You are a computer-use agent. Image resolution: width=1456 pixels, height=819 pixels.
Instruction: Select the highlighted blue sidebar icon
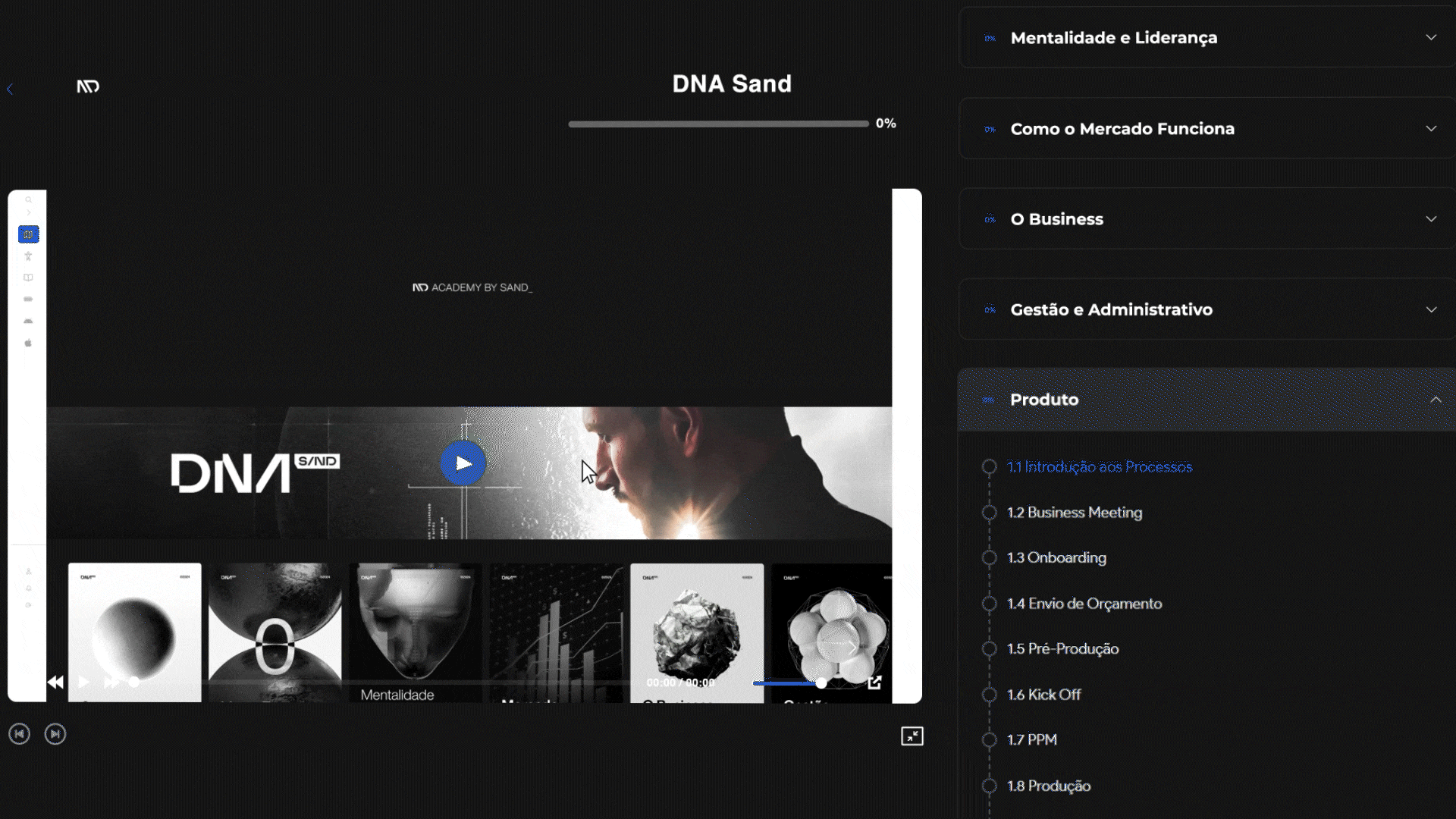(29, 234)
